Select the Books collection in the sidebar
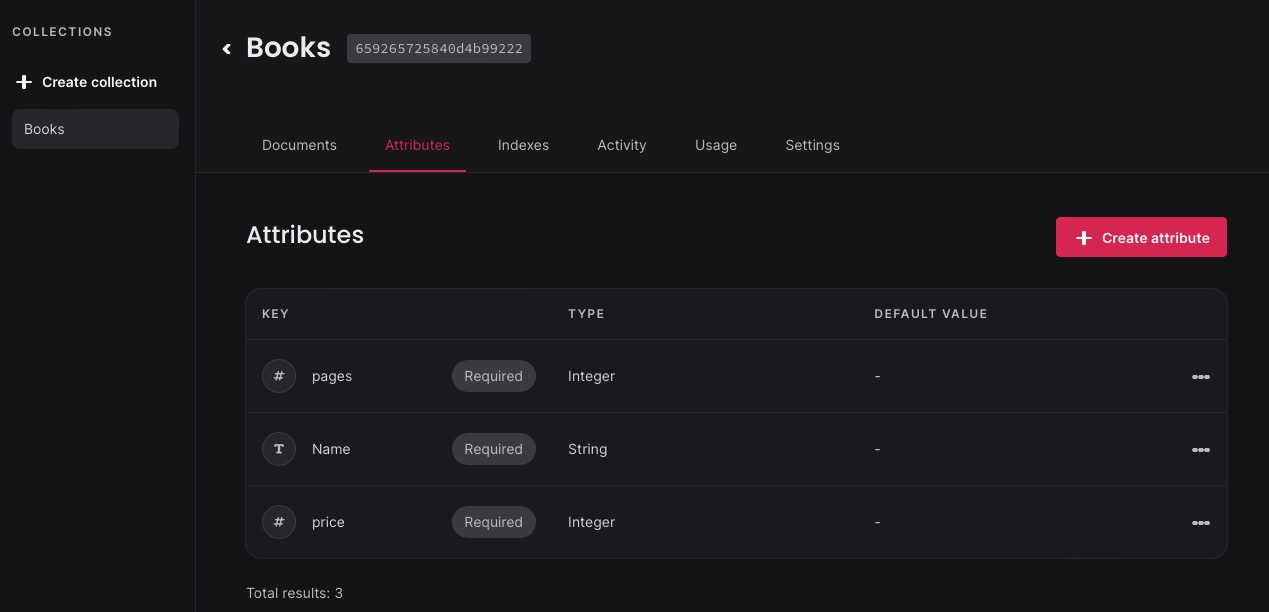The width and height of the screenshot is (1269, 612). click(95, 129)
